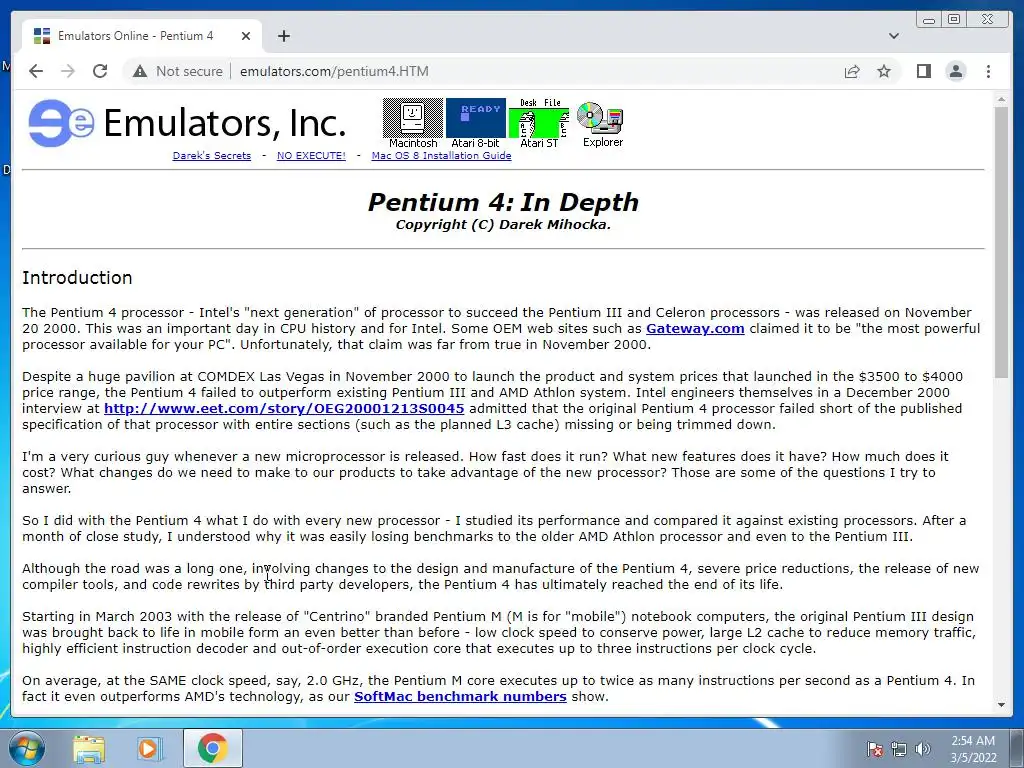Image resolution: width=1024 pixels, height=768 pixels.
Task: Click the scrollbar down arrow
Action: coord(1001,705)
